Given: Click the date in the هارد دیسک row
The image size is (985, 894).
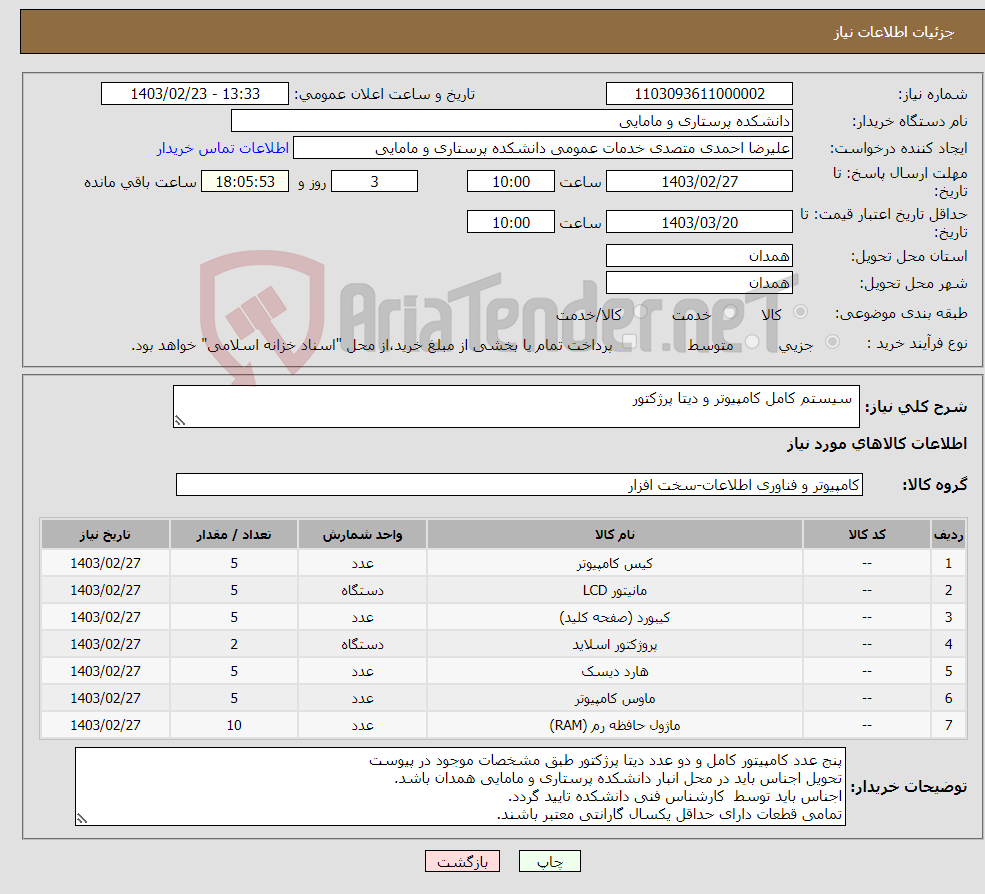Looking at the screenshot, I should [x=106, y=672].
